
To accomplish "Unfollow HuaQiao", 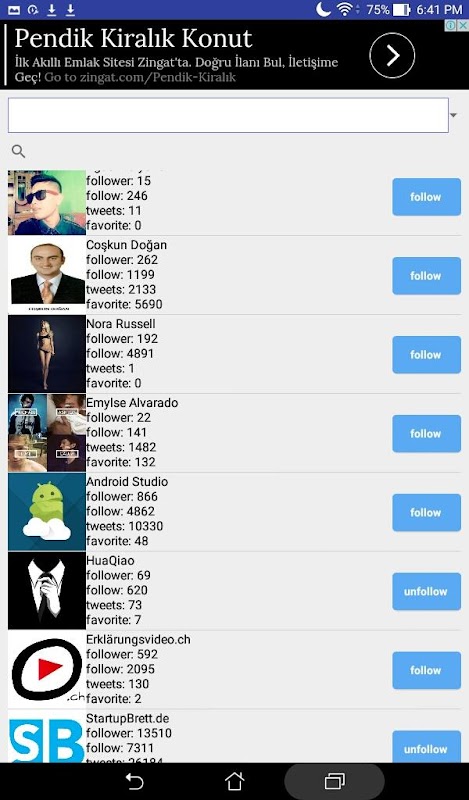I will coord(426,592).
